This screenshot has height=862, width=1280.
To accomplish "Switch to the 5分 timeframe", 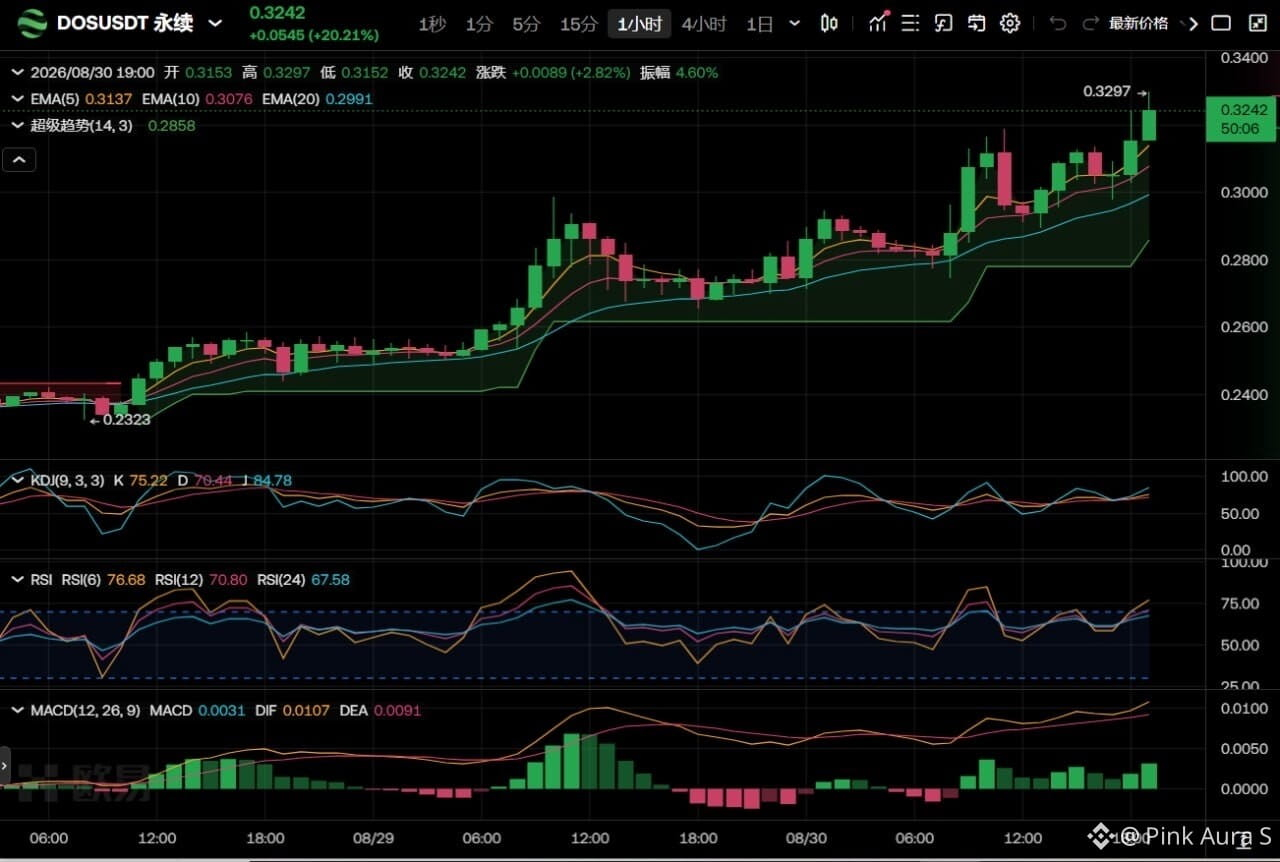I will coord(526,24).
